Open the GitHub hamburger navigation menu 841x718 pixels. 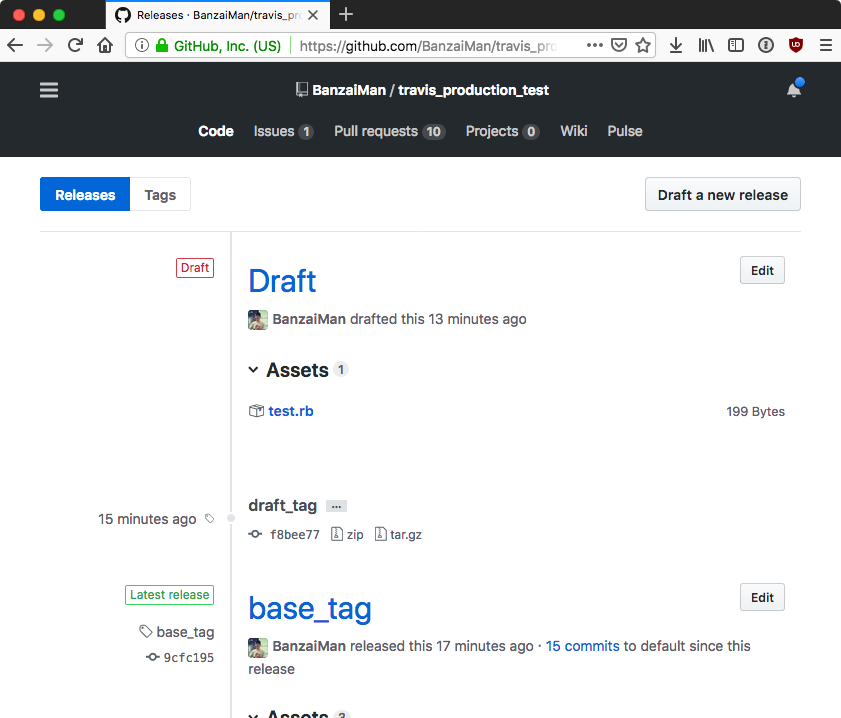[x=48, y=90]
